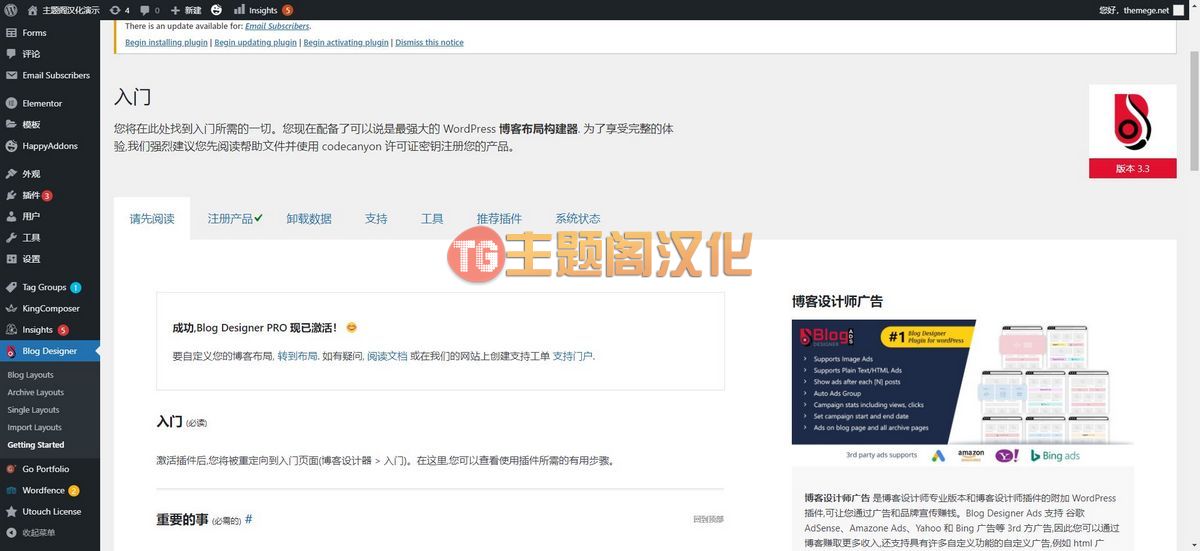Open Archive Layouts submenu item
The width and height of the screenshot is (1200, 551).
[36, 393]
